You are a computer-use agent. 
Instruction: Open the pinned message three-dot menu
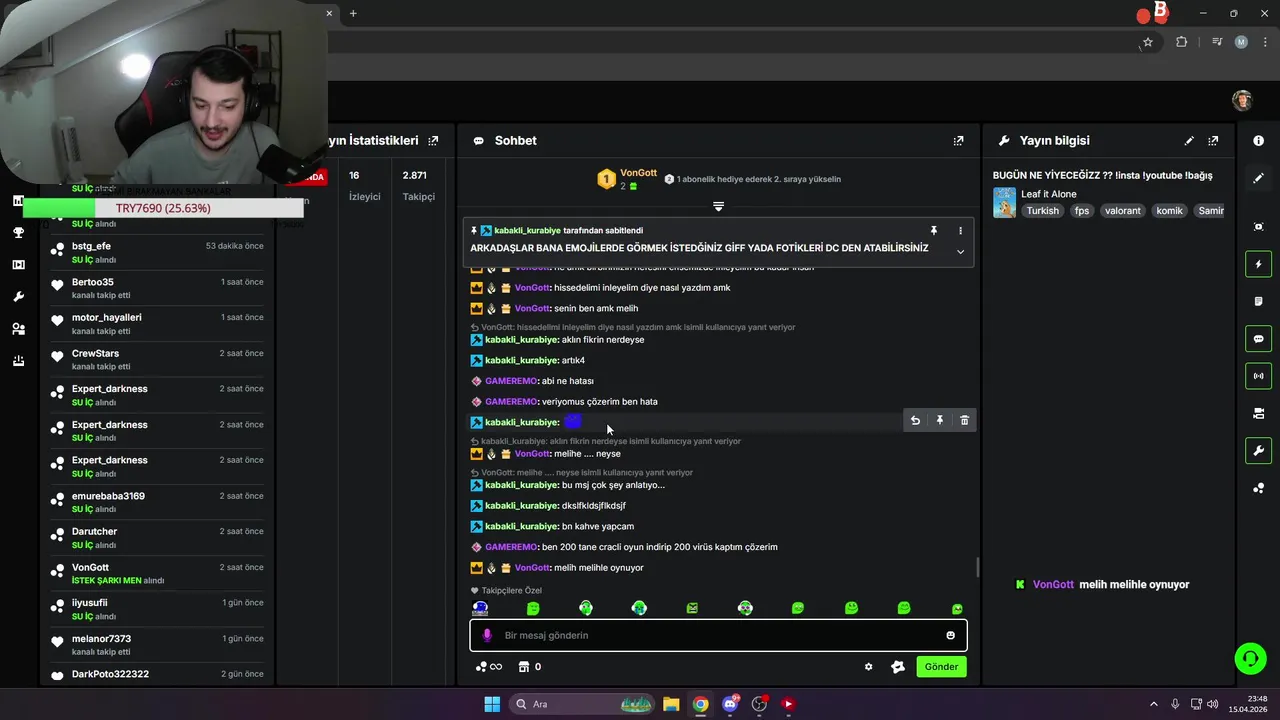pyautogui.click(x=960, y=231)
